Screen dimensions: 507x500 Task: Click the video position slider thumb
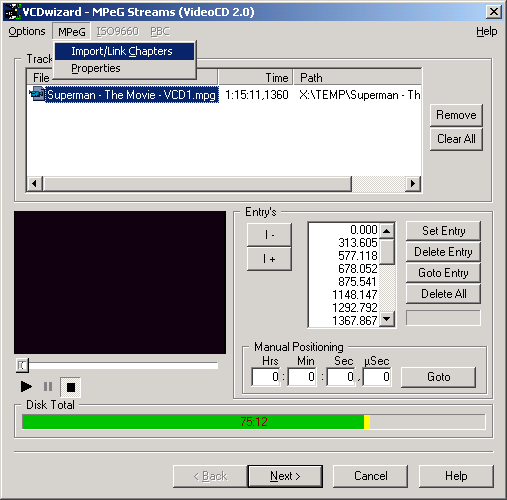tap(22, 365)
